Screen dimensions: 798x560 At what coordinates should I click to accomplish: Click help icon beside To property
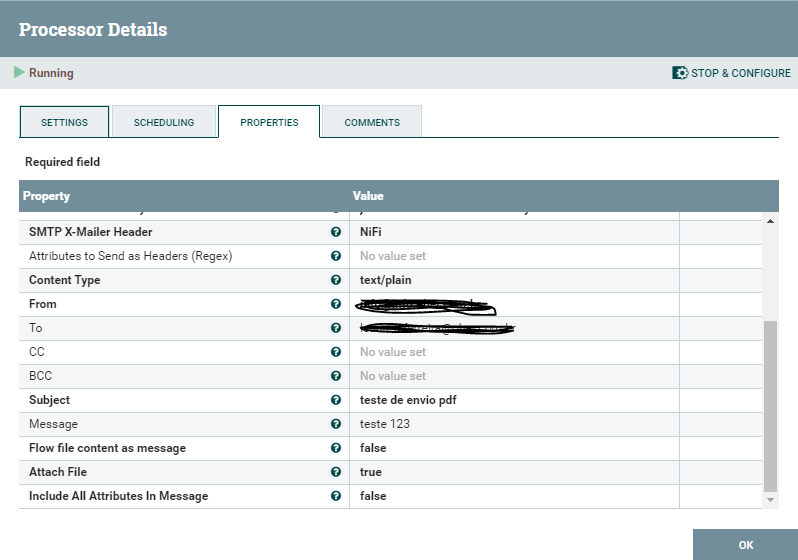(336, 328)
